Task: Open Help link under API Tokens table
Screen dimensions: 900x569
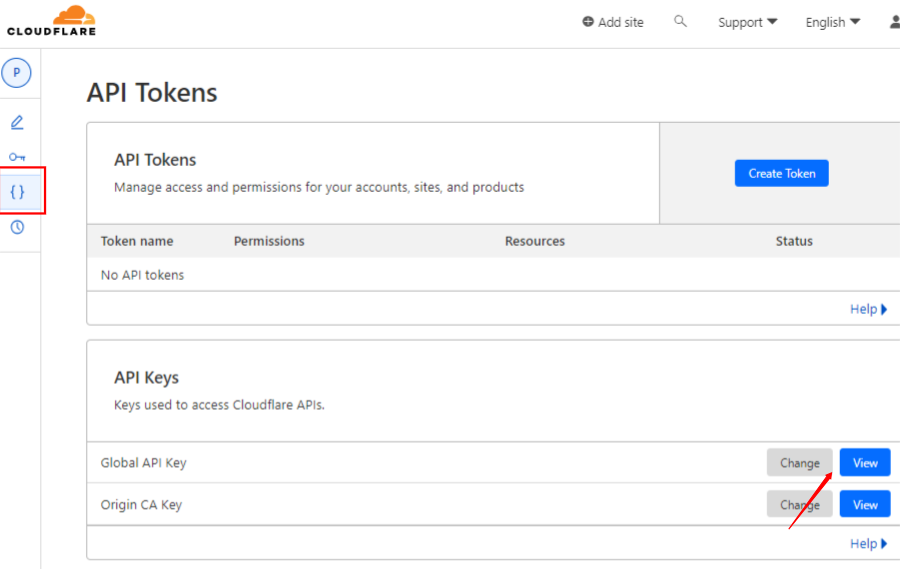Action: 868,309
